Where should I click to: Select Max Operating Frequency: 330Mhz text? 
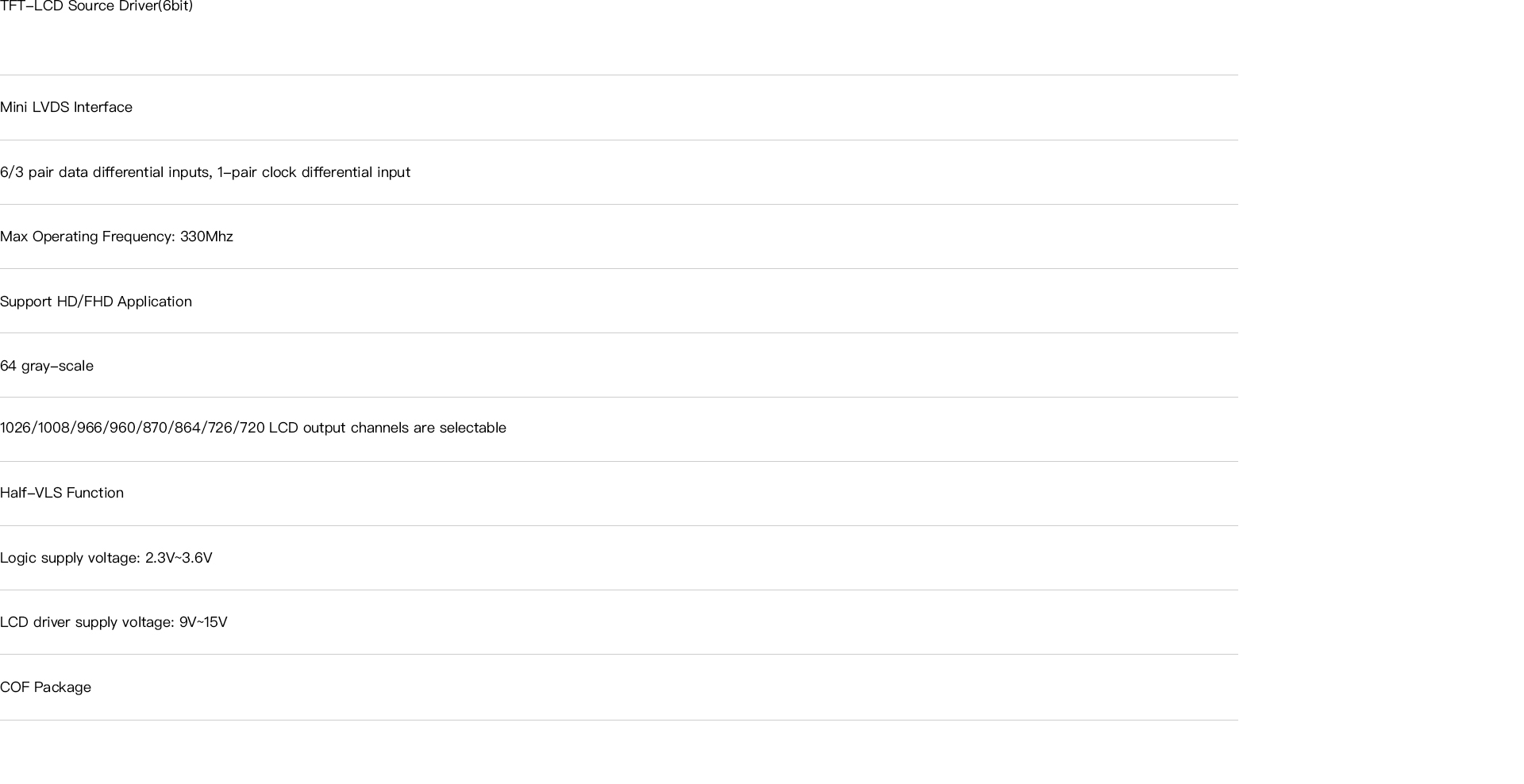coord(117,236)
